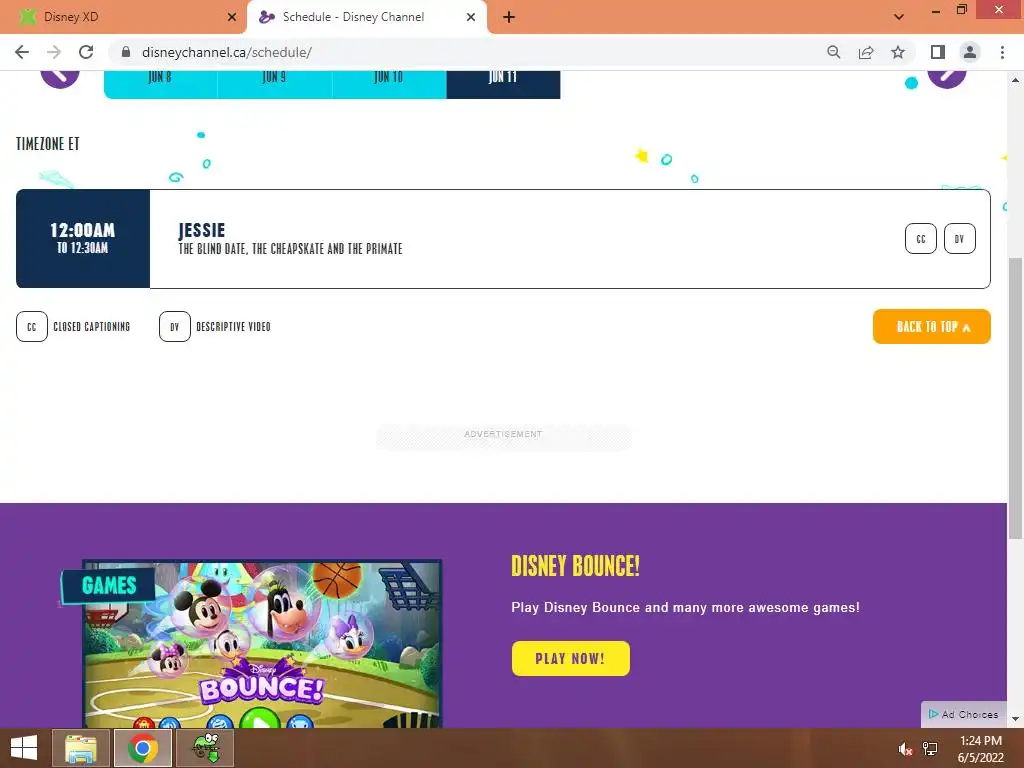Close the Disney XD tab
The height and width of the screenshot is (768, 1024).
click(232, 17)
